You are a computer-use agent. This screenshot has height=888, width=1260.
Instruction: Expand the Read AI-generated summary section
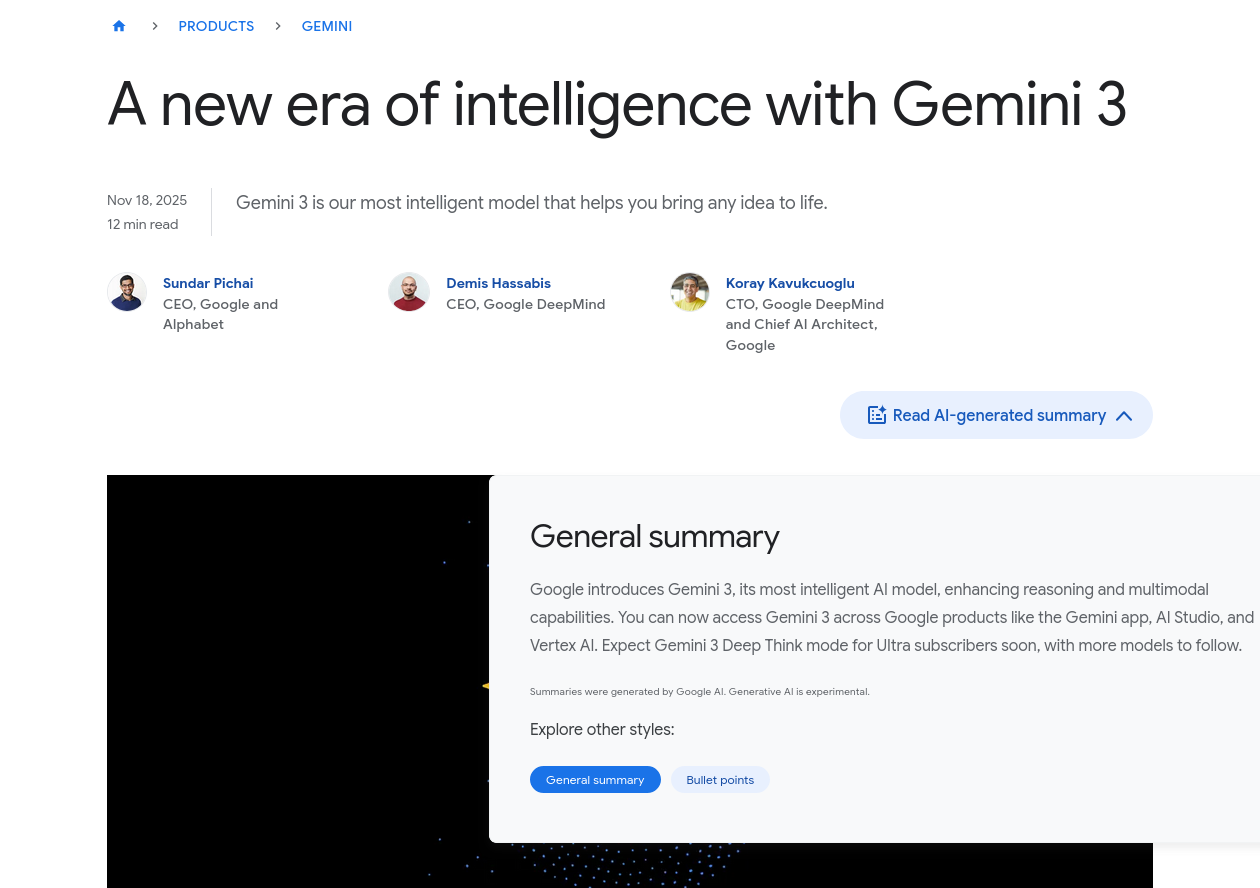[x=996, y=415]
